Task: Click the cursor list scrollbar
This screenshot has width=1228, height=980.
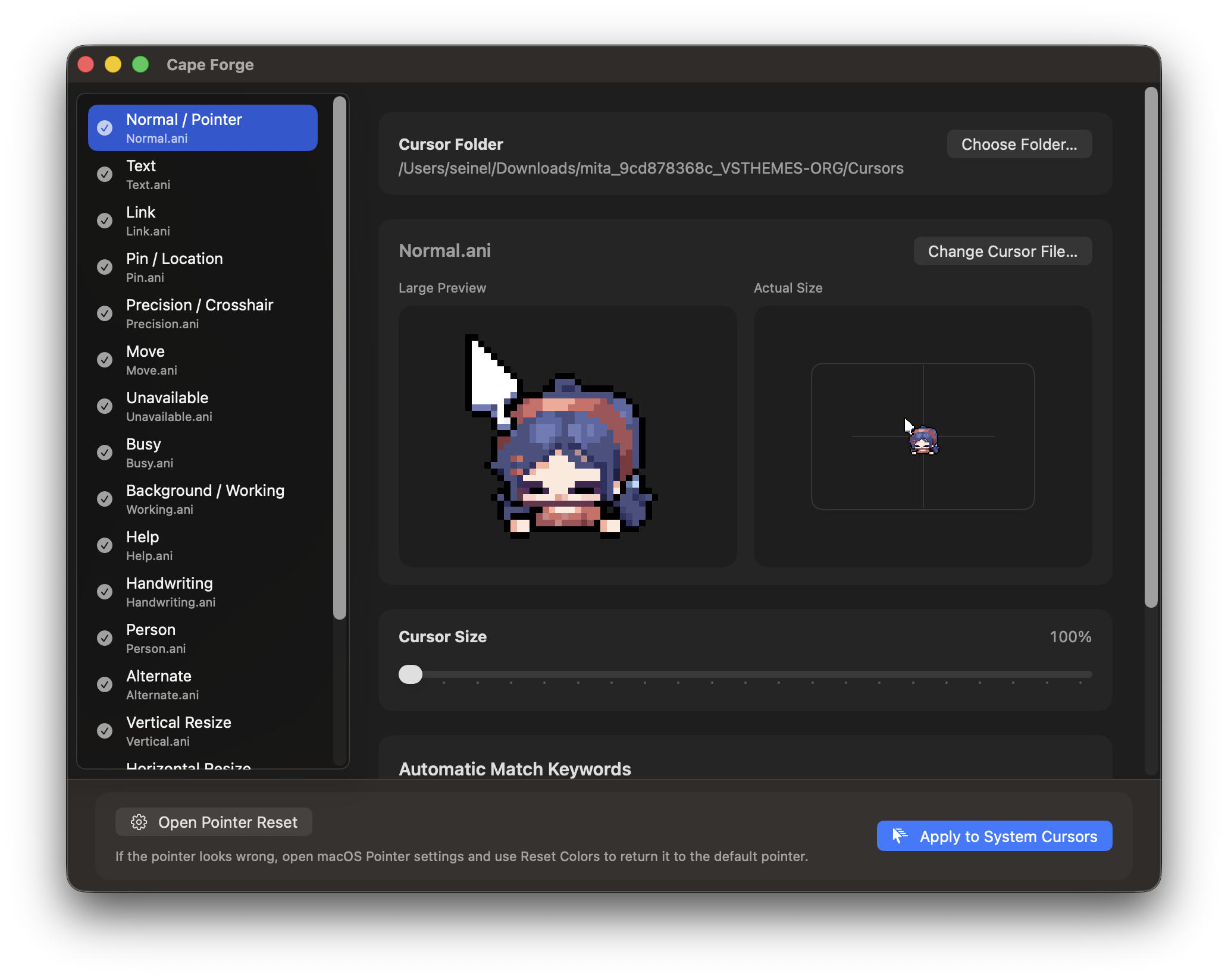Action: [340, 358]
